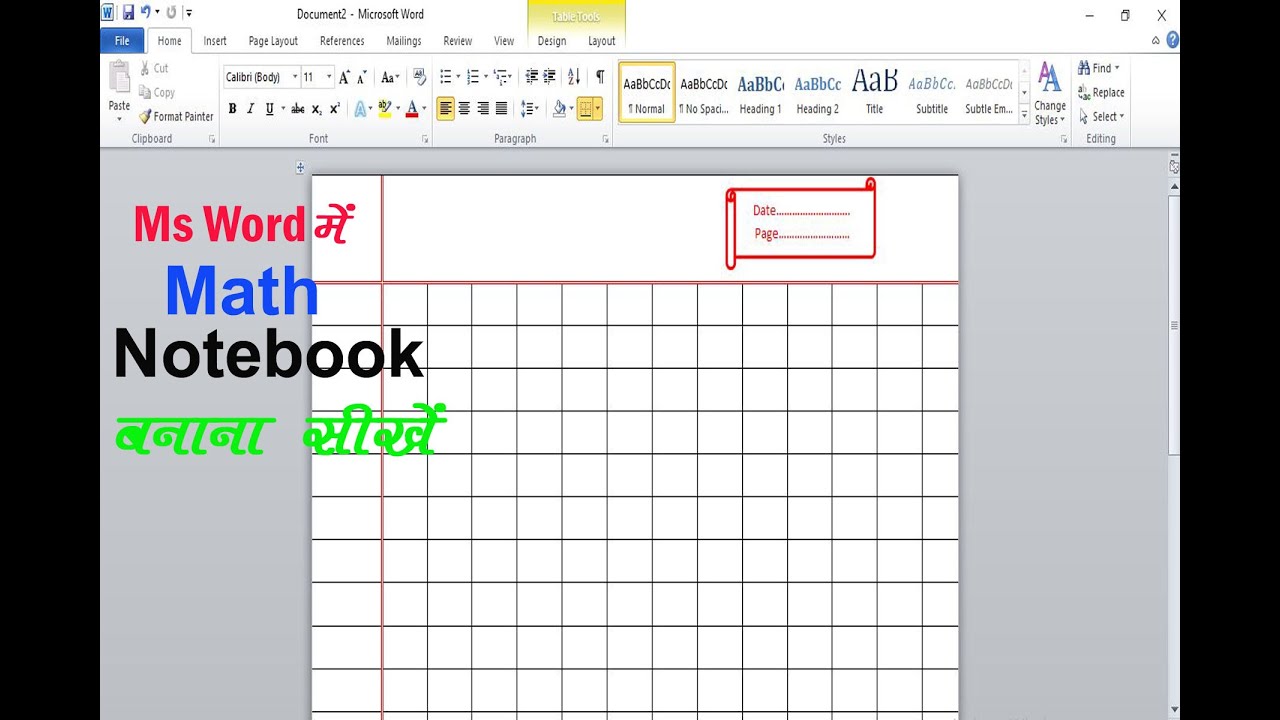Click the Redo icon in quick access toolbar
Image resolution: width=1280 pixels, height=720 pixels.
[173, 14]
